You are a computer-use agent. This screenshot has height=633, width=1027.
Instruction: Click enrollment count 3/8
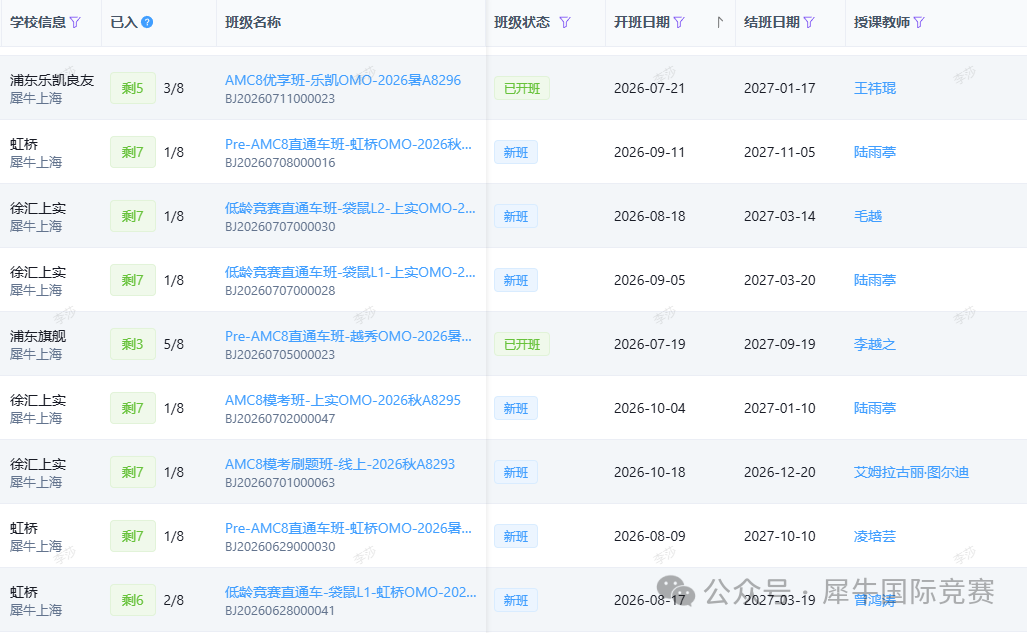click(x=174, y=88)
